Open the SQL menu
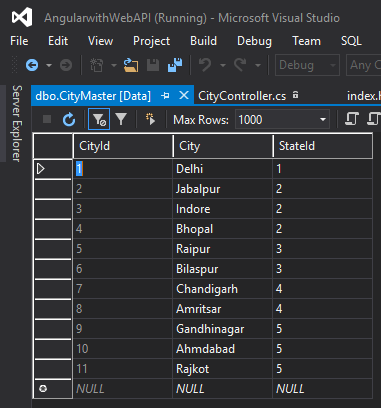Image resolution: width=381 pixels, height=408 pixels. (x=351, y=41)
